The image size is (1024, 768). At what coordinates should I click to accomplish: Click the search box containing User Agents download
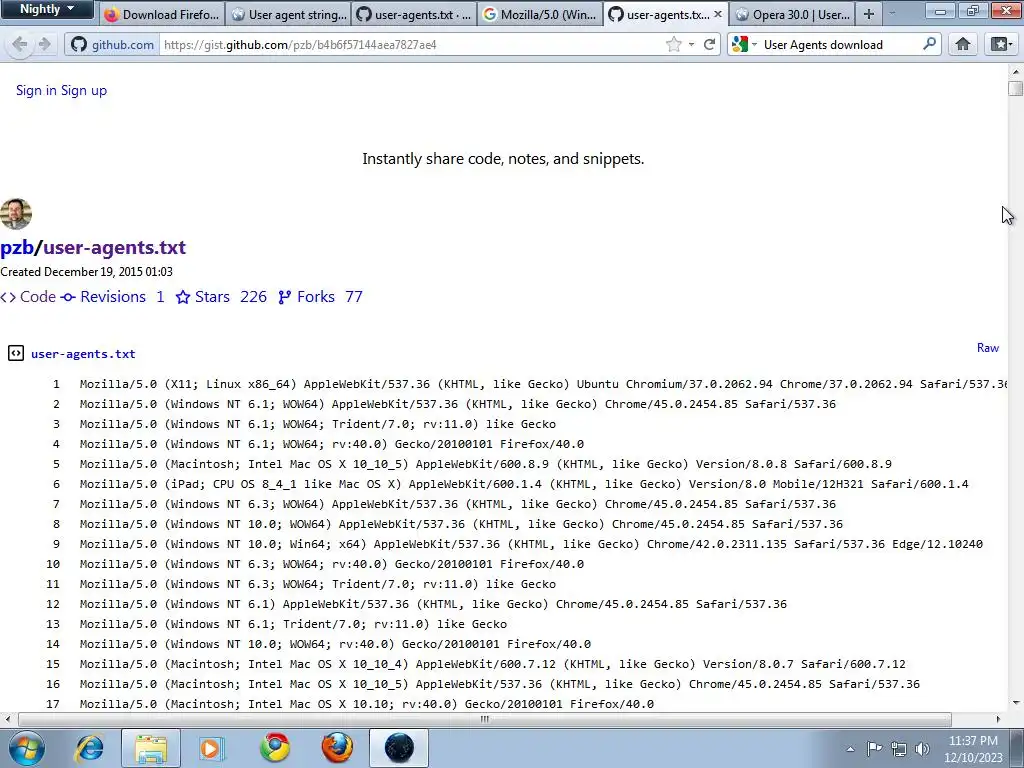[839, 44]
